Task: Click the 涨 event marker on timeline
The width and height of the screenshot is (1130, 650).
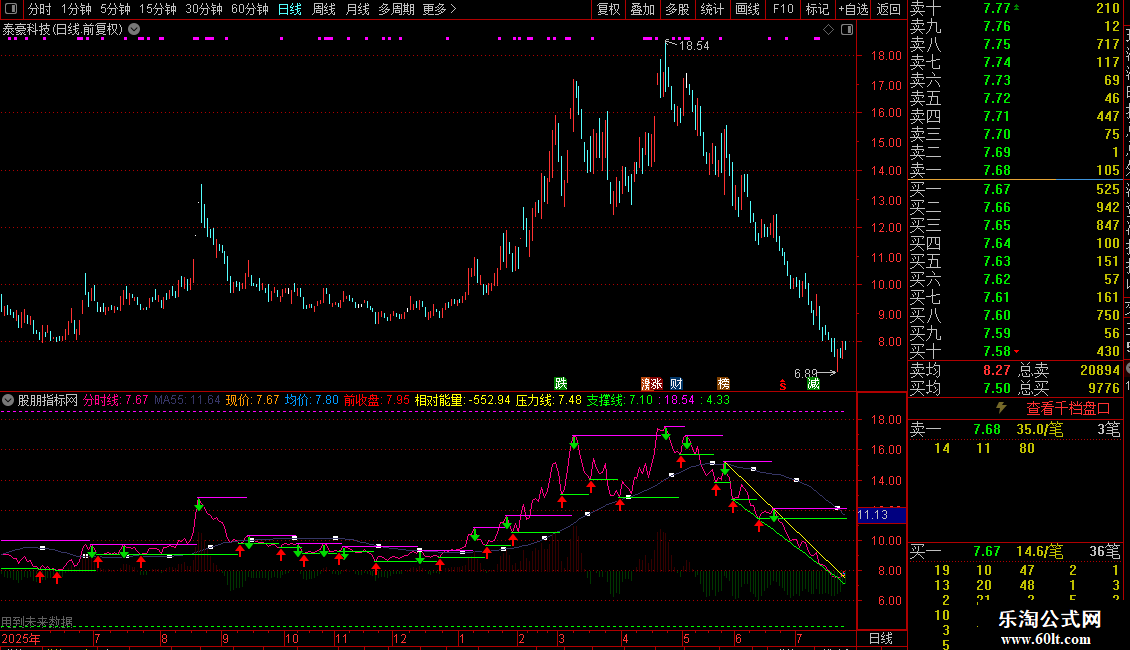Action: (656, 383)
